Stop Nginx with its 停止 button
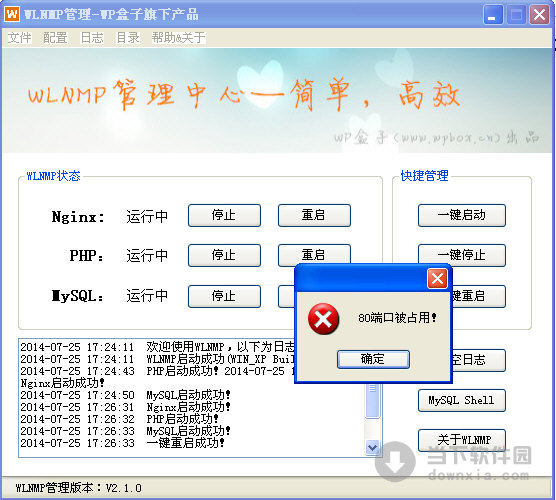The width and height of the screenshot is (556, 500). 224,215
